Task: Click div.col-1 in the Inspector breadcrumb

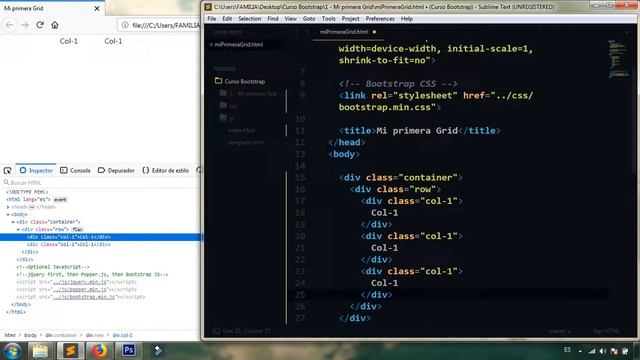Action: point(122,335)
